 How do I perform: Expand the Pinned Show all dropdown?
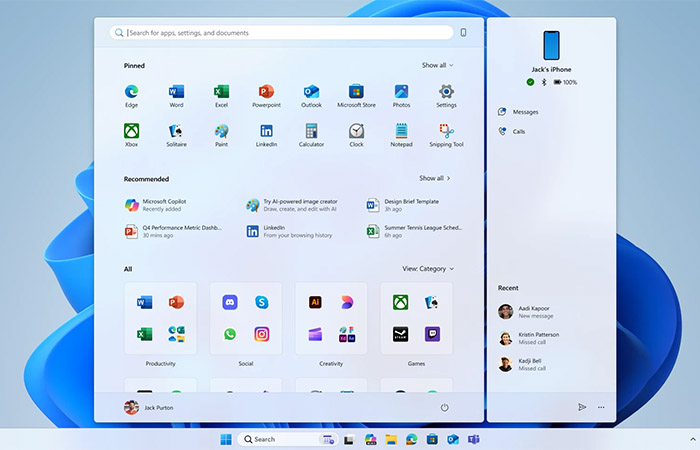tap(437, 65)
